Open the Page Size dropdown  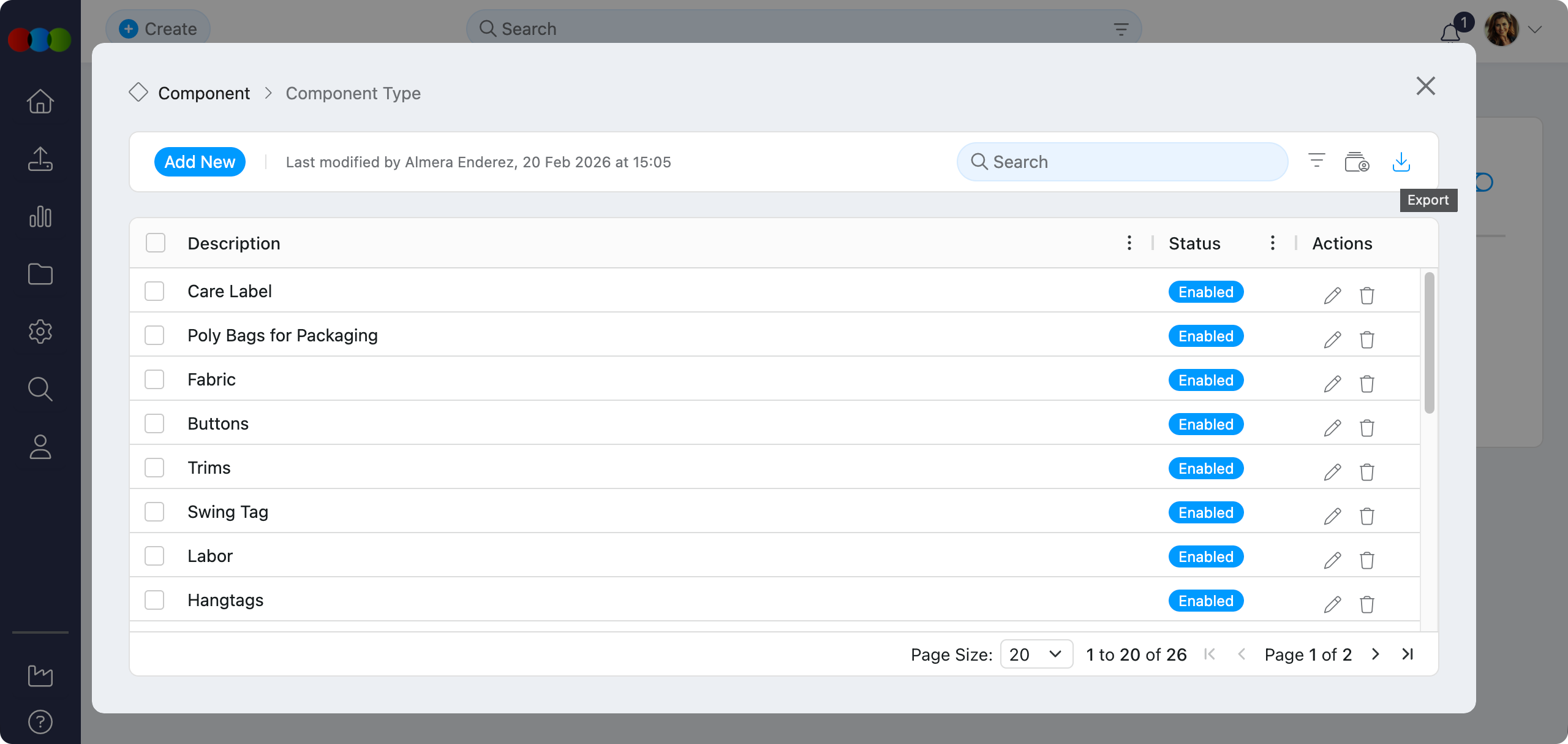coord(1036,655)
